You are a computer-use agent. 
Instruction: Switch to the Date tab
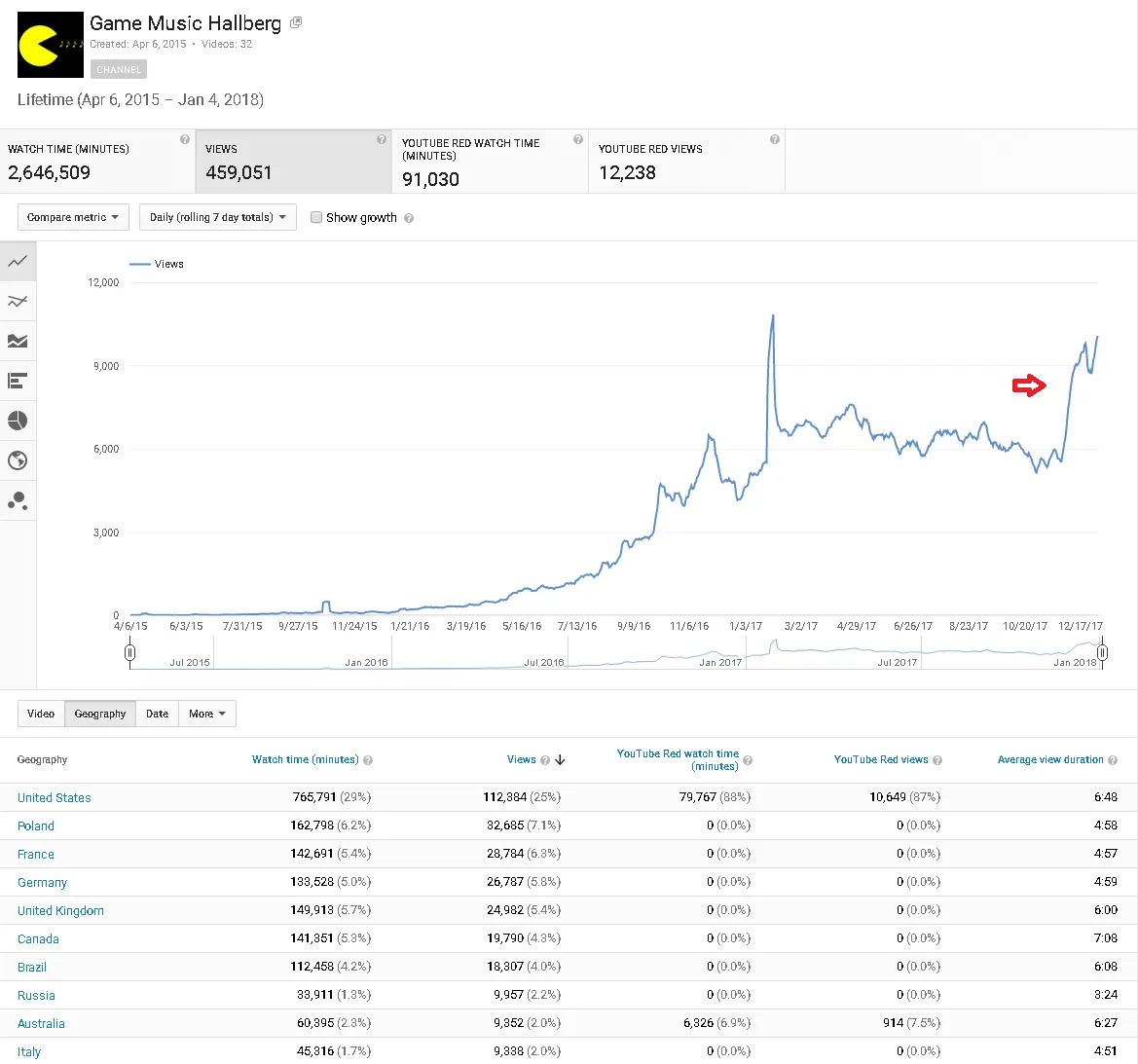coord(158,714)
